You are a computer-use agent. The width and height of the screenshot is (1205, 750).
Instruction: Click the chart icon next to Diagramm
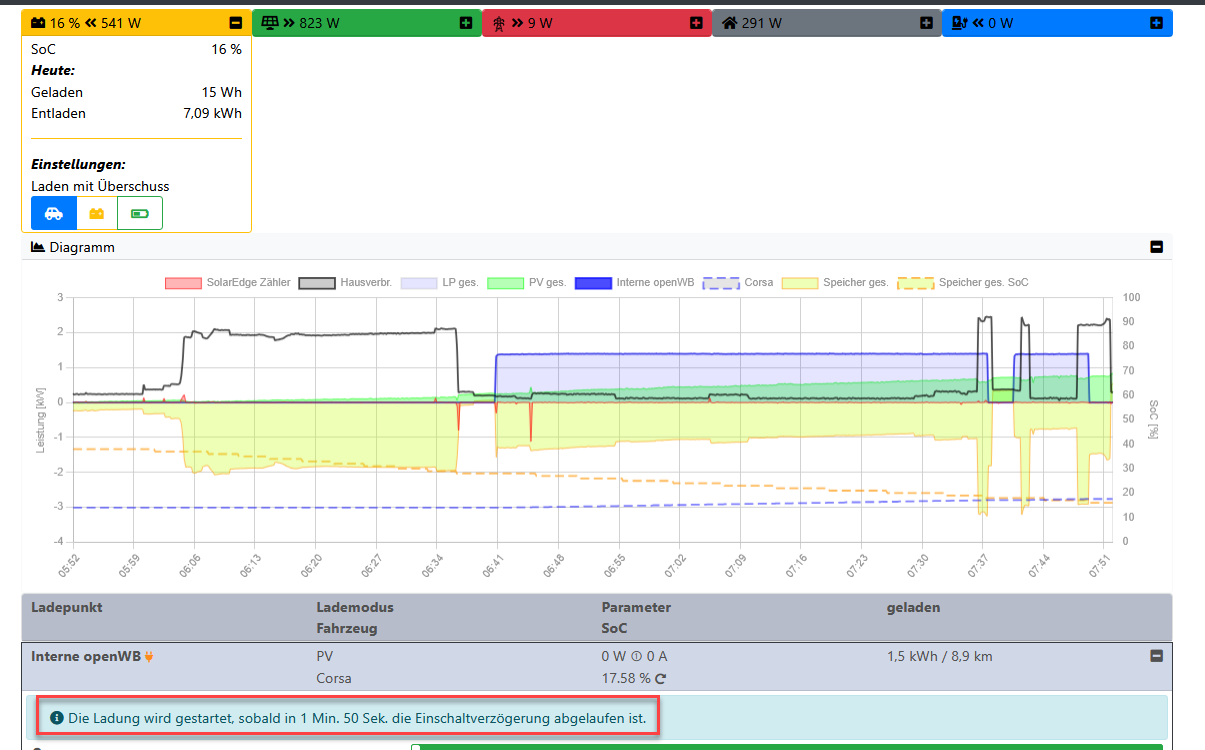click(x=38, y=247)
